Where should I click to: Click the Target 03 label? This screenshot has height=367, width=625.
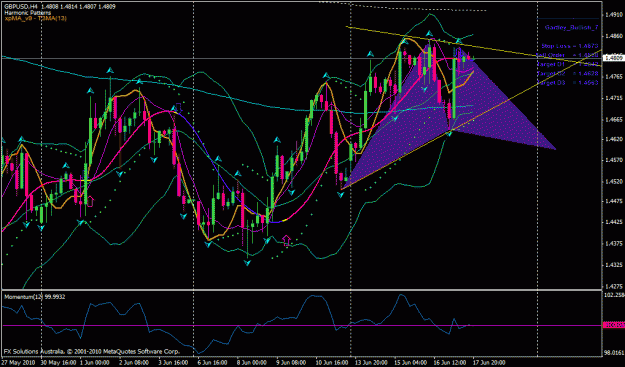pos(568,82)
